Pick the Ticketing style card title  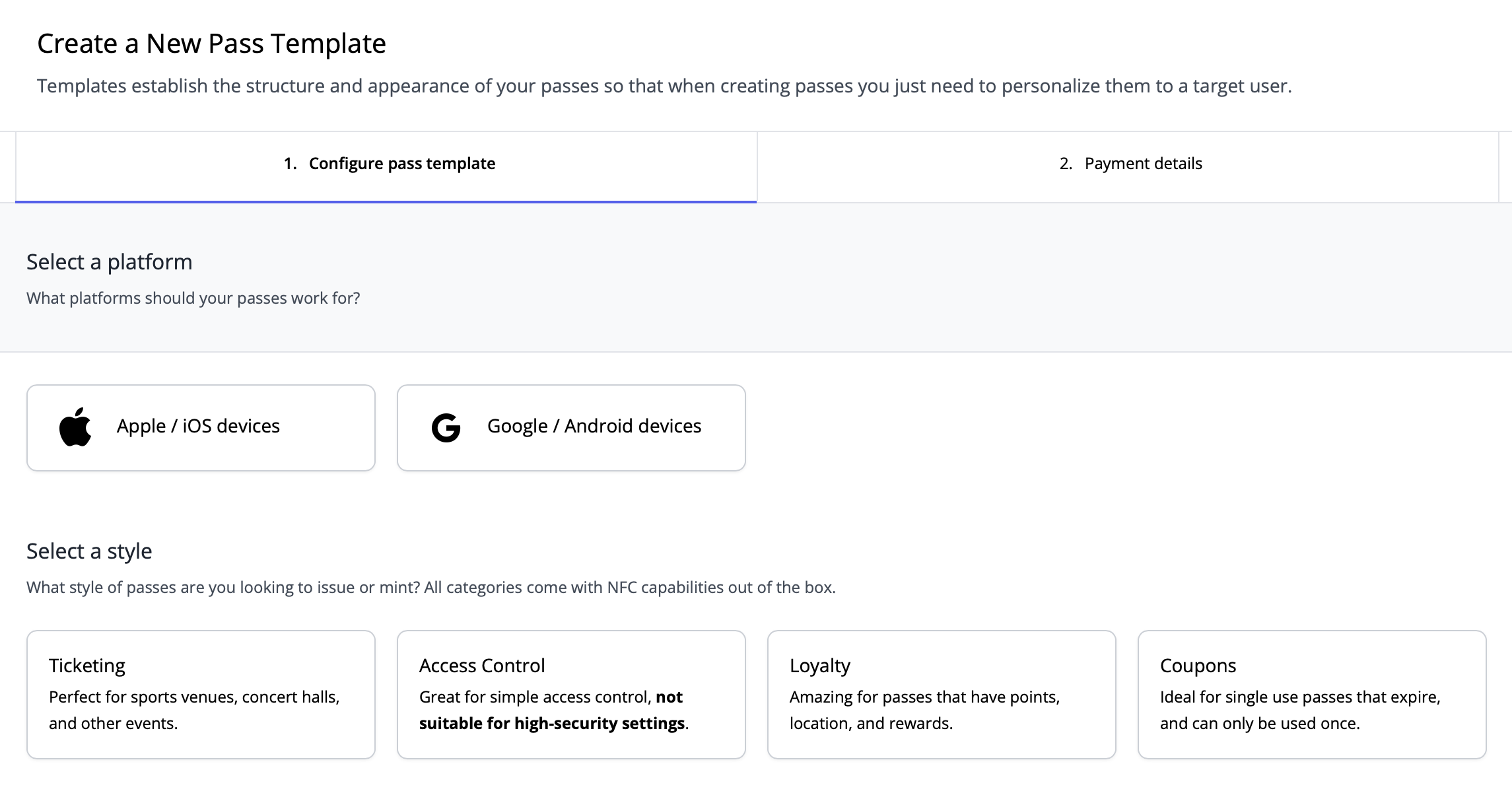tap(86, 666)
